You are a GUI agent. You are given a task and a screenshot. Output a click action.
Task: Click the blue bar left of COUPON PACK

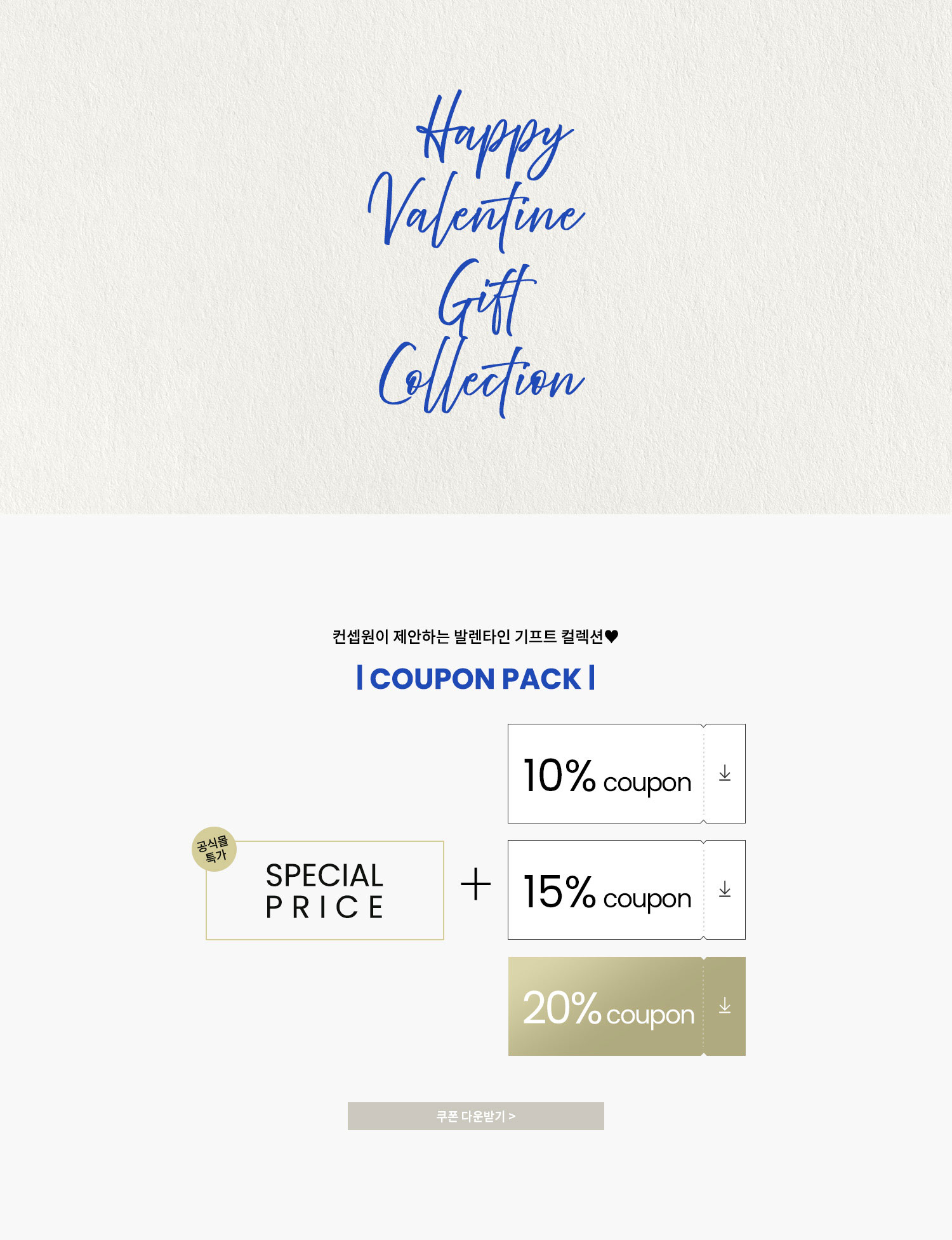(360, 677)
